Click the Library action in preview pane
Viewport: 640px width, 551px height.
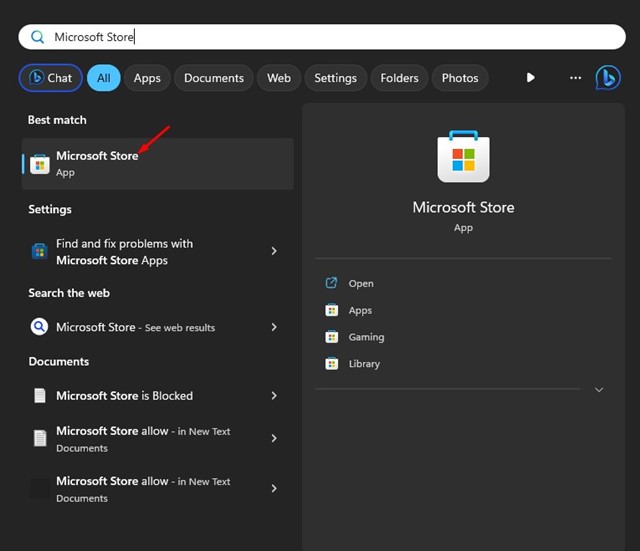tap(364, 364)
